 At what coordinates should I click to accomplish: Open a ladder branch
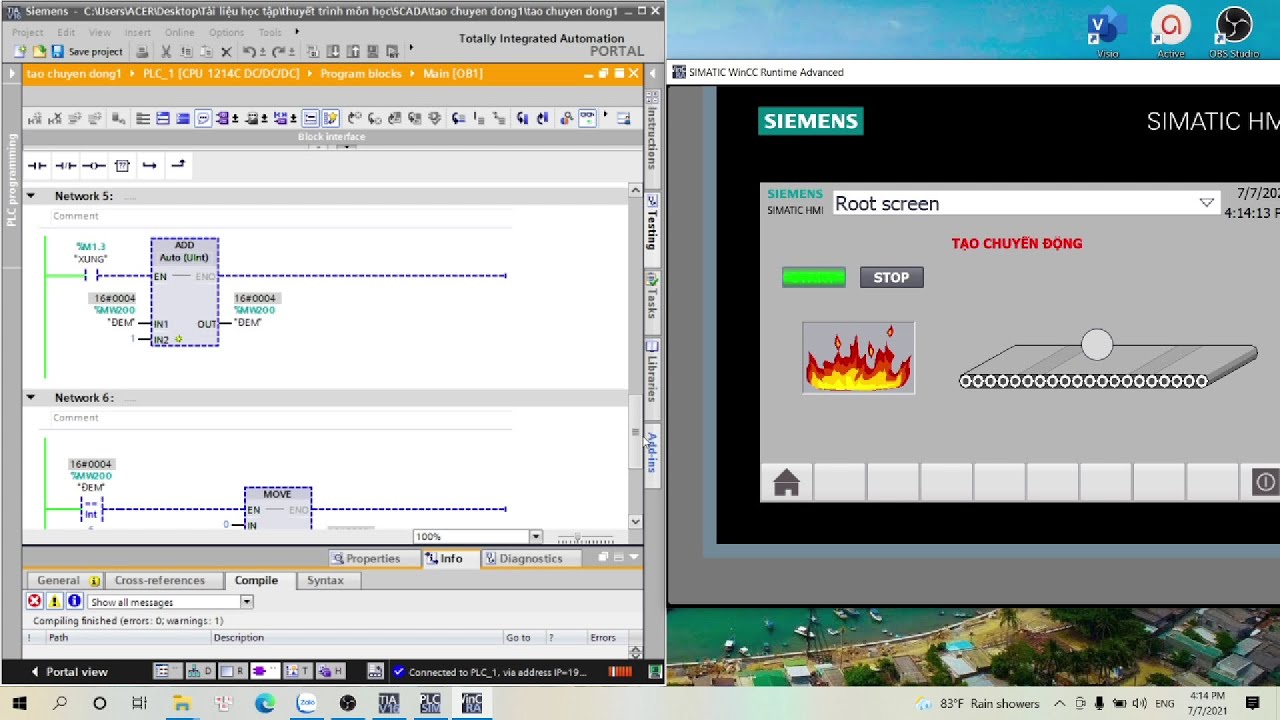point(150,165)
